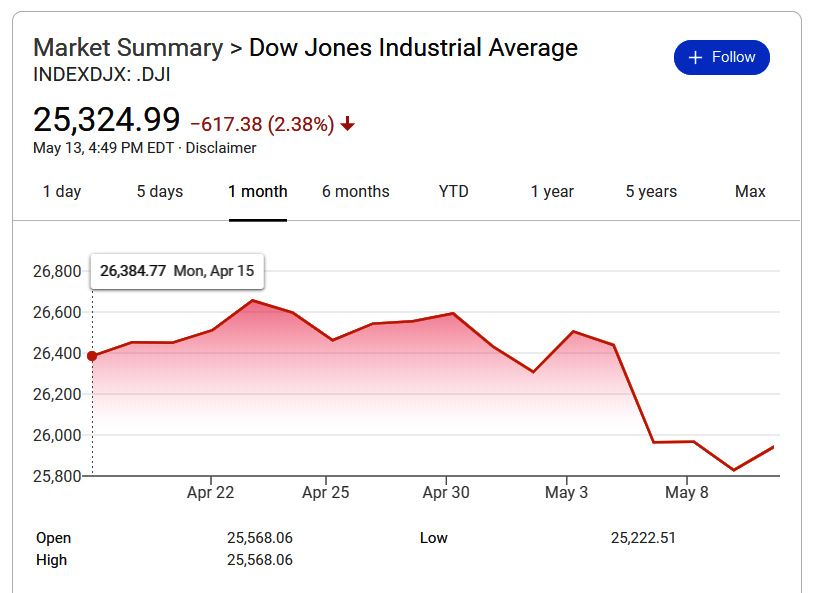This screenshot has width=825, height=593.
Task: Click the plus icon in Follow button
Action: click(x=696, y=58)
